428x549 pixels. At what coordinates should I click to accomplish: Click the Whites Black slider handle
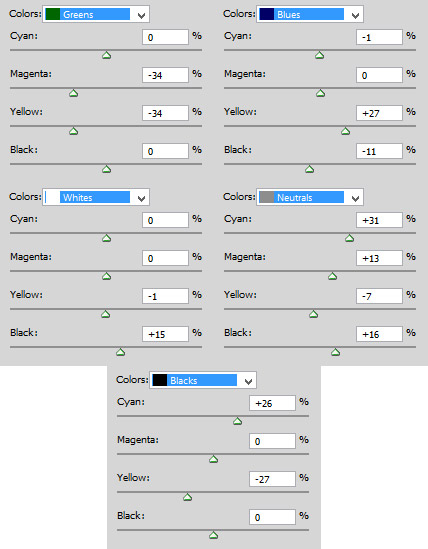pyautogui.click(x=120, y=352)
